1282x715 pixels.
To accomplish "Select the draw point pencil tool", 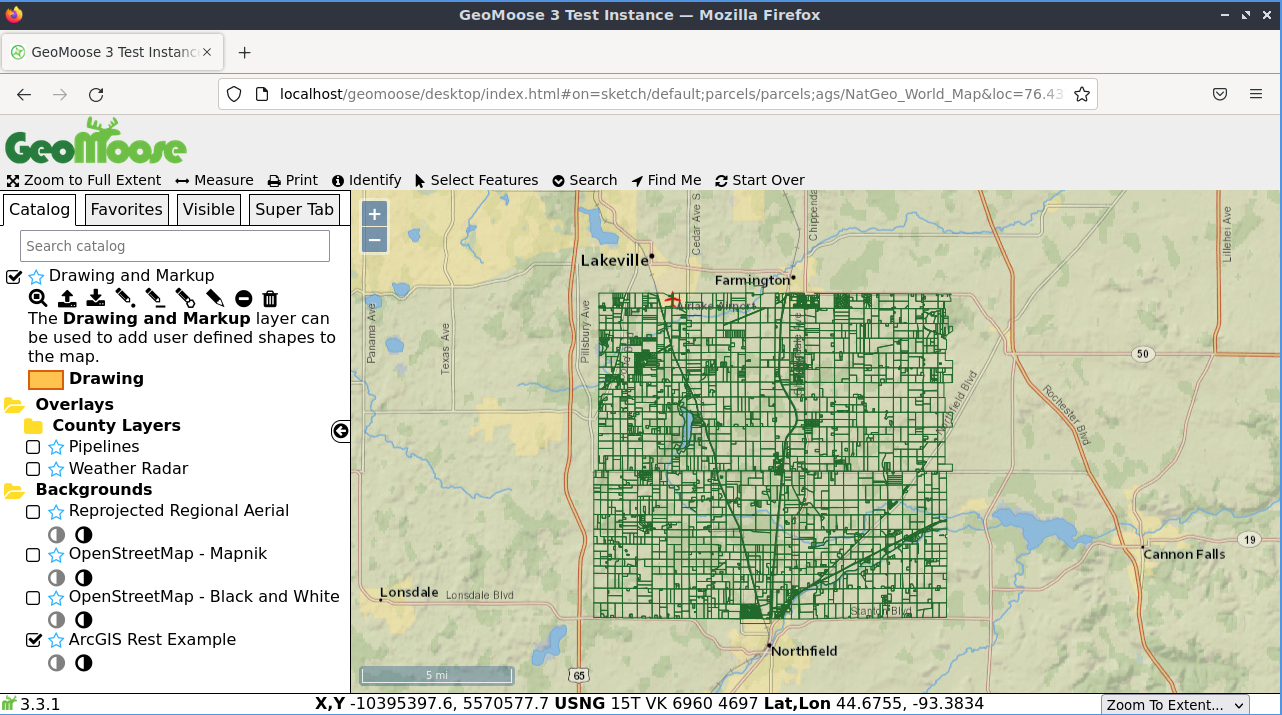I will (124, 298).
